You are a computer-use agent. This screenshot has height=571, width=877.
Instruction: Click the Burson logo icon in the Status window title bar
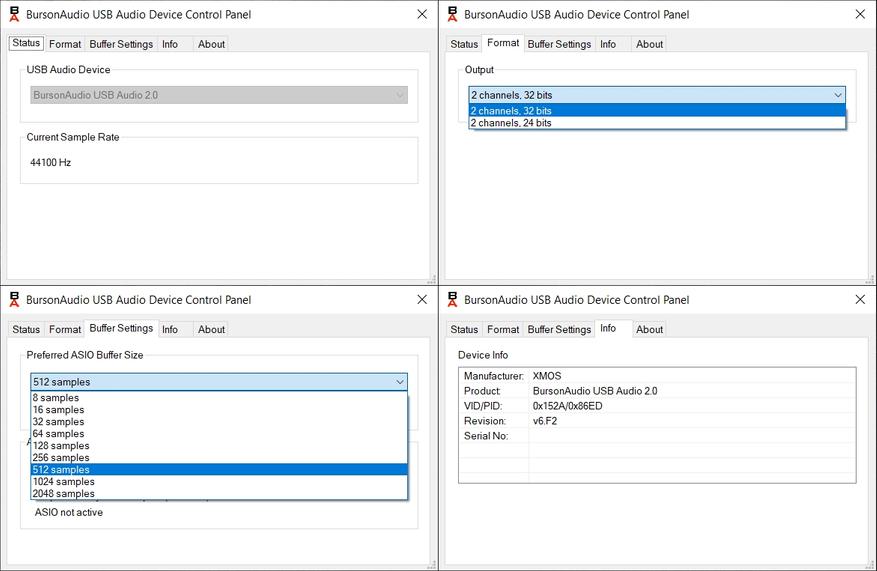pos(15,15)
